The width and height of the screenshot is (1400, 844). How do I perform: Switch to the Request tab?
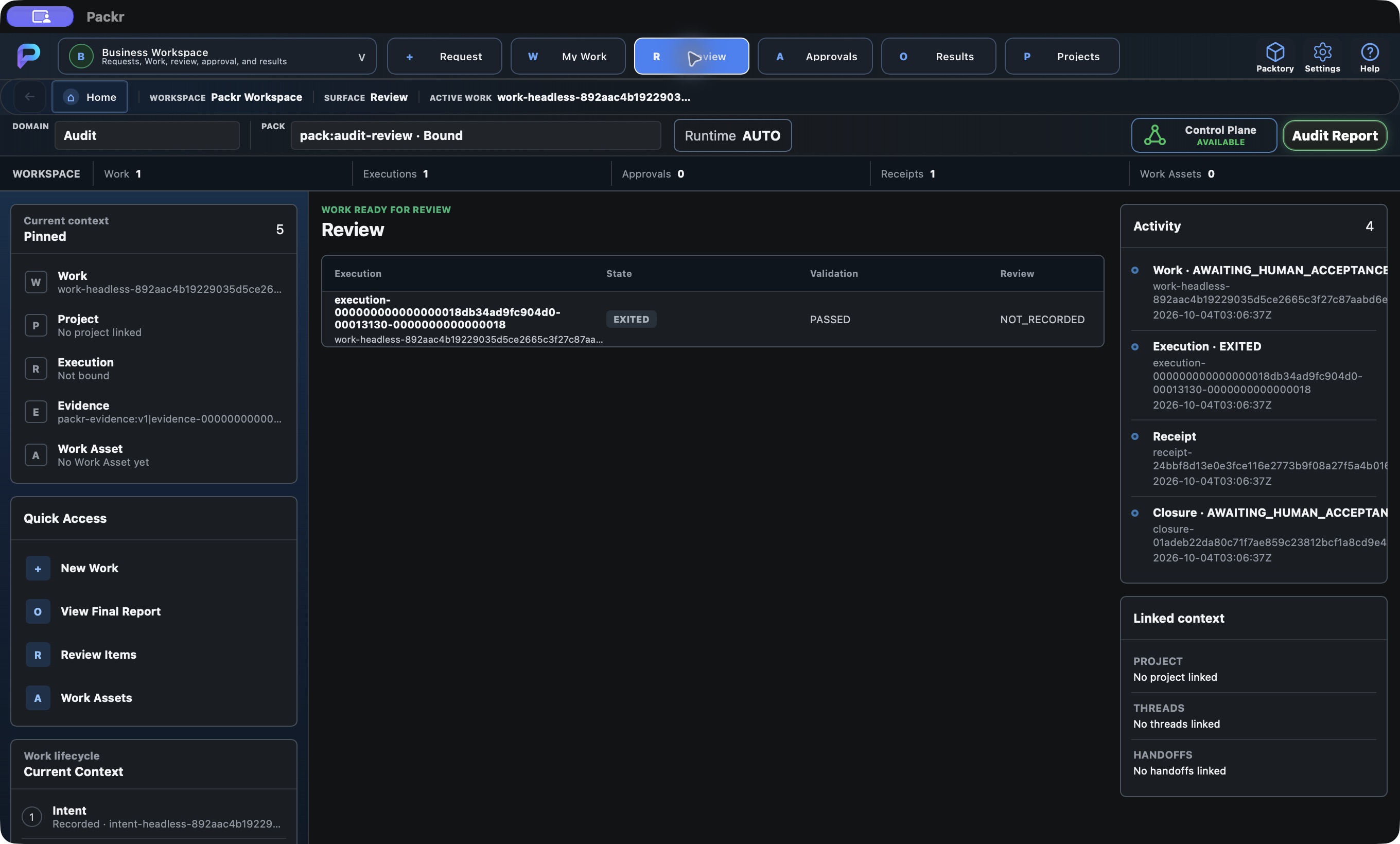(444, 56)
